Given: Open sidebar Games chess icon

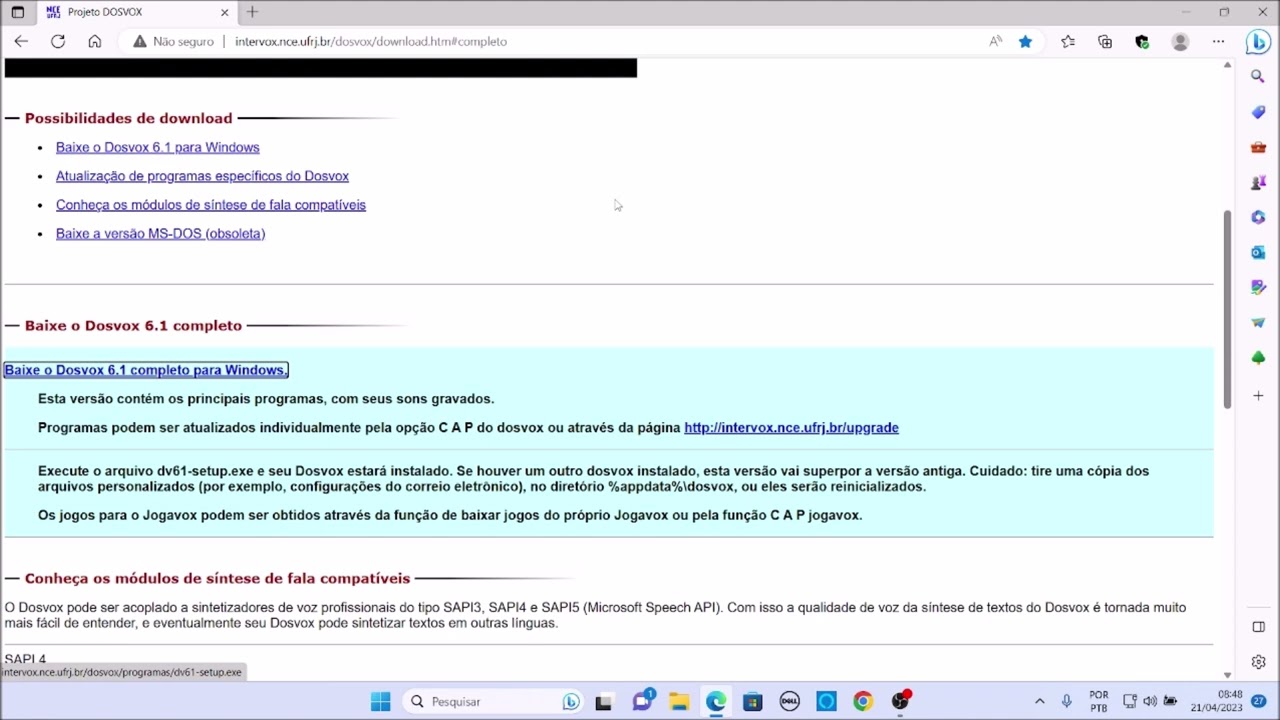Looking at the screenshot, I should pyautogui.click(x=1258, y=182).
